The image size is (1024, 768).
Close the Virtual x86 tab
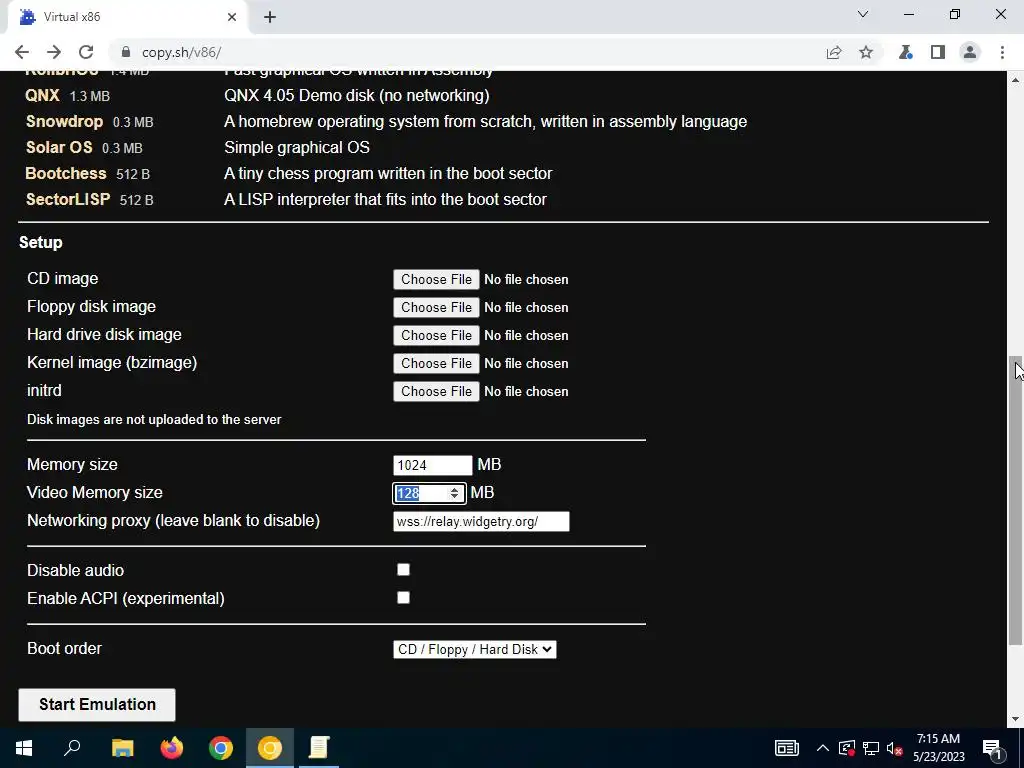point(232,17)
